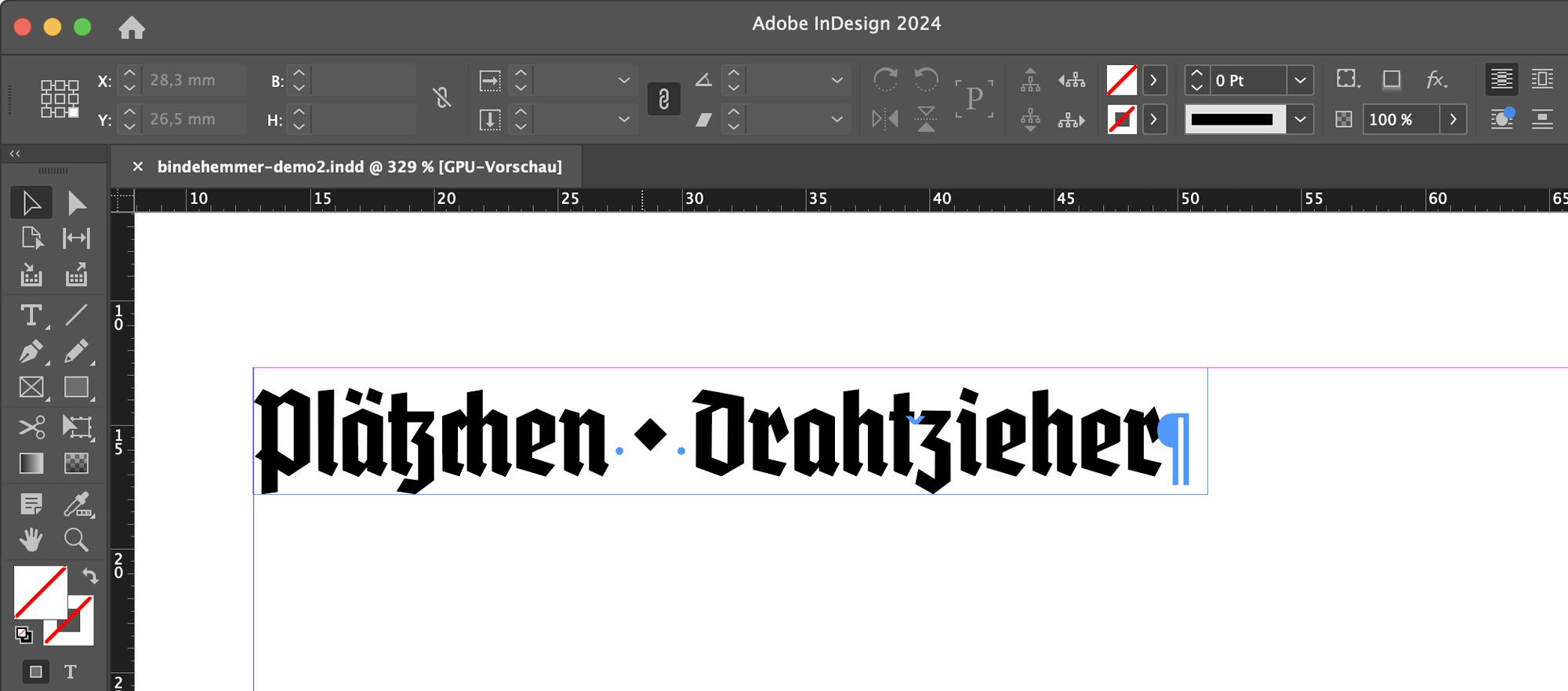The width and height of the screenshot is (1568, 691).
Task: Toggle constrain proportions for scaling chain link
Action: [664, 99]
